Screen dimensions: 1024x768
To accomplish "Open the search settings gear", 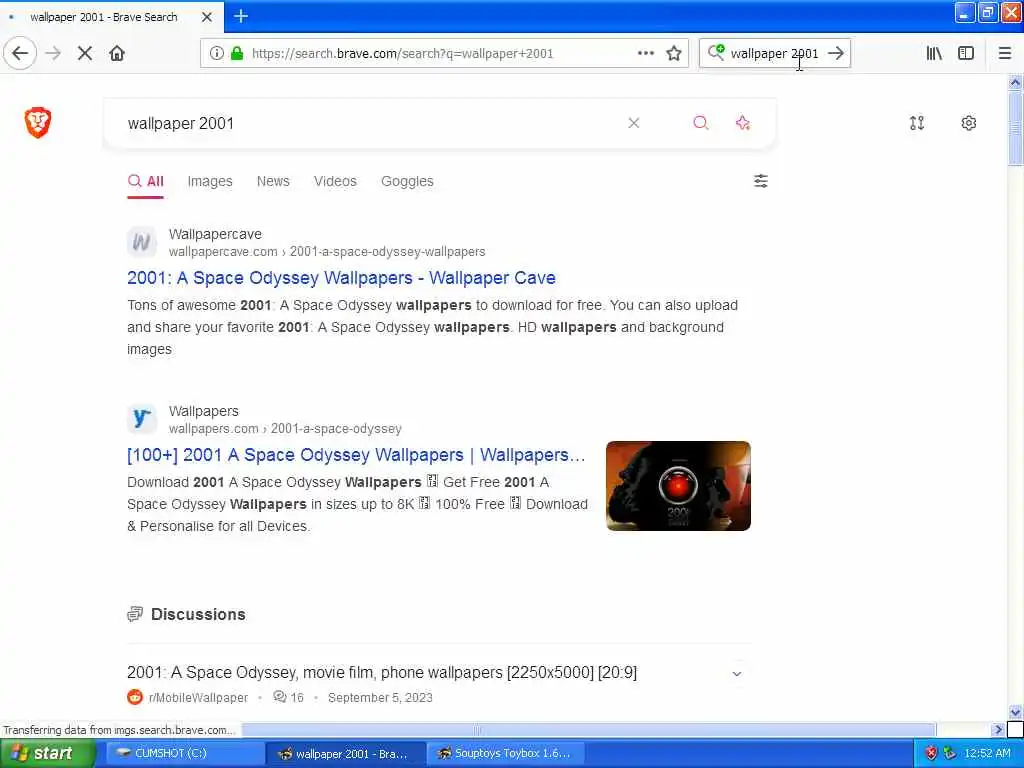I will [968, 123].
